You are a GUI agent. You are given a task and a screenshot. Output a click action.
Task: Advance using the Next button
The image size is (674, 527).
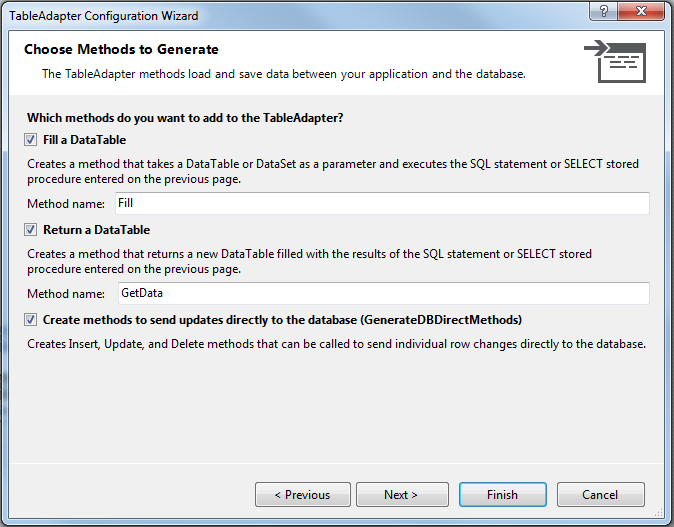pos(402,495)
